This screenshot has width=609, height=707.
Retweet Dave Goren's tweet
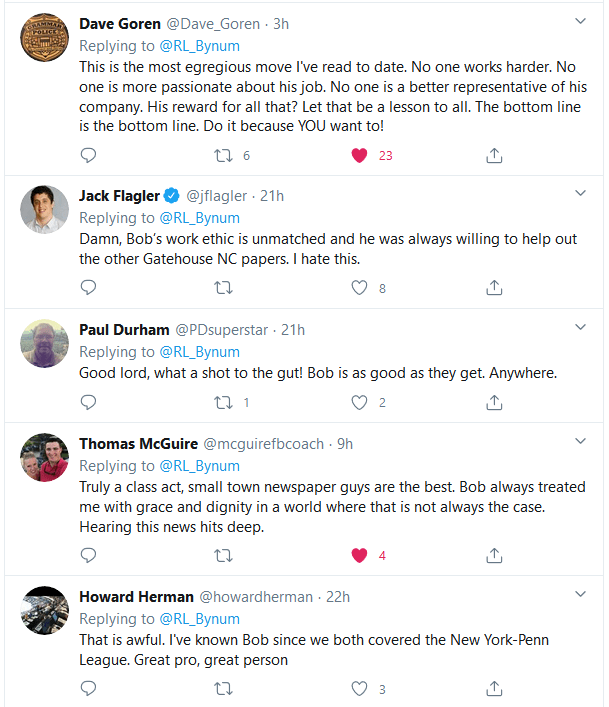(x=225, y=155)
